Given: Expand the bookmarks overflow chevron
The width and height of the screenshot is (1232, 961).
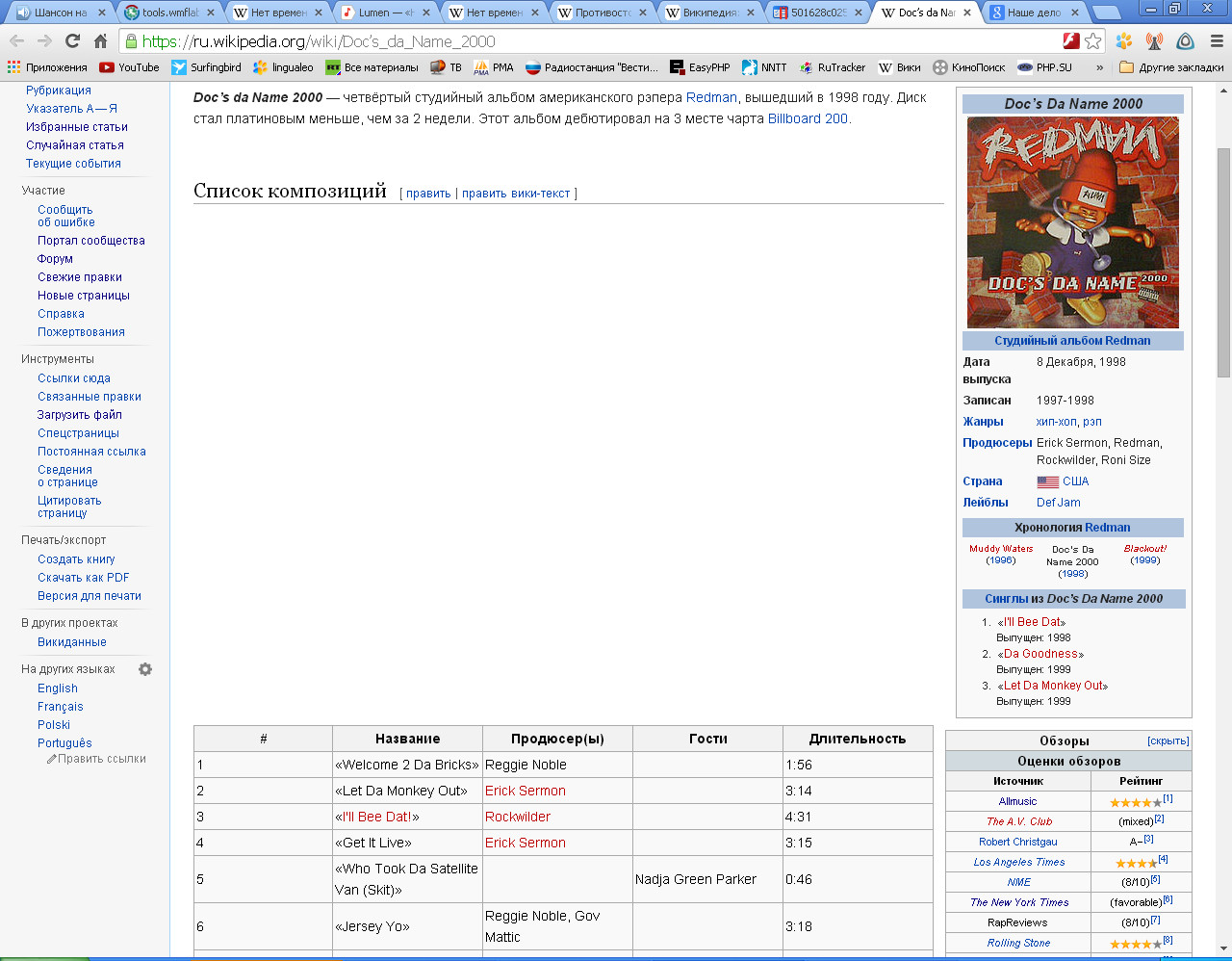Looking at the screenshot, I should (x=1099, y=67).
